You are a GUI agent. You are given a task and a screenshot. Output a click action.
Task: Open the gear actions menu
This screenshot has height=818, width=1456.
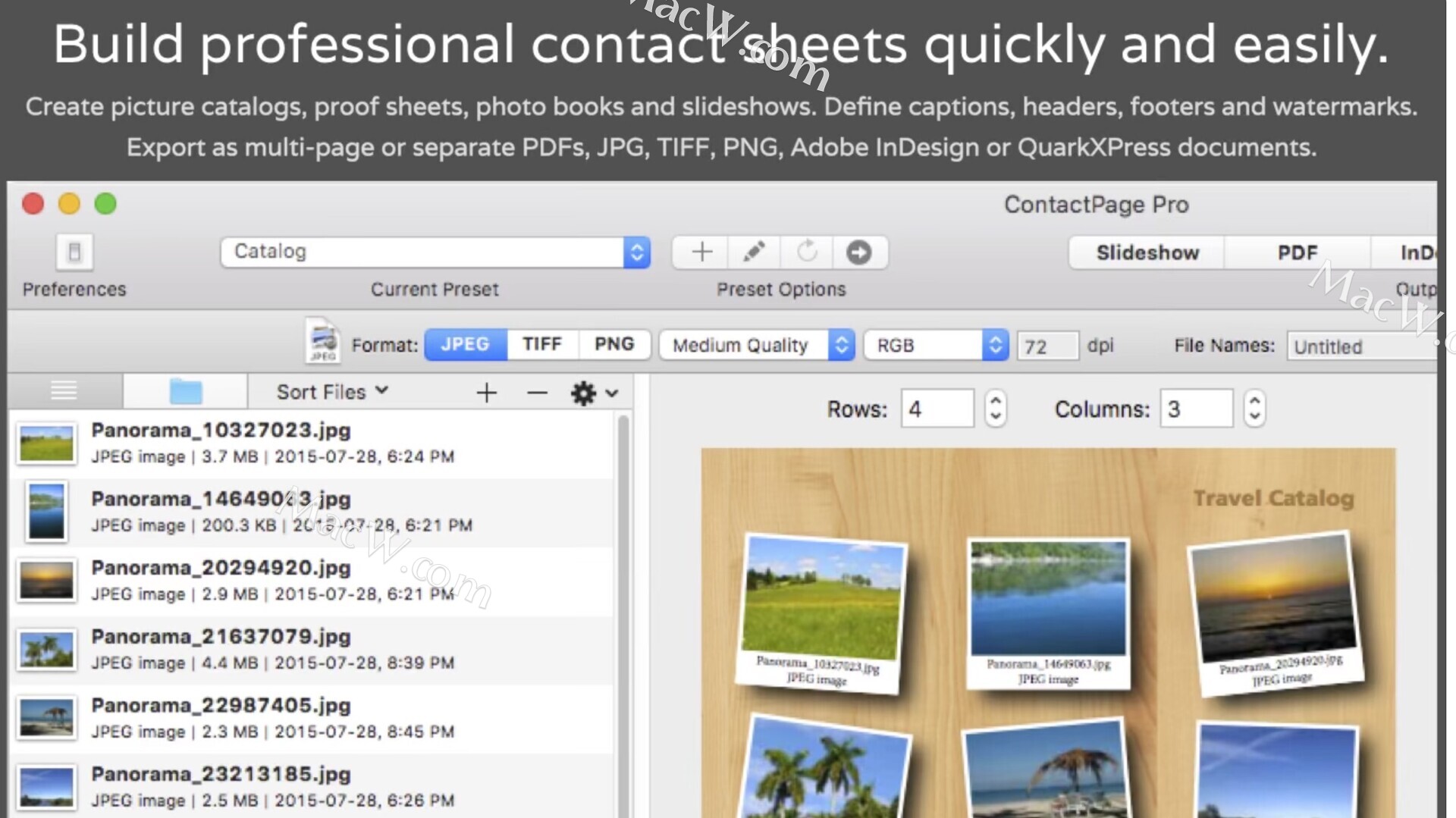(x=594, y=393)
